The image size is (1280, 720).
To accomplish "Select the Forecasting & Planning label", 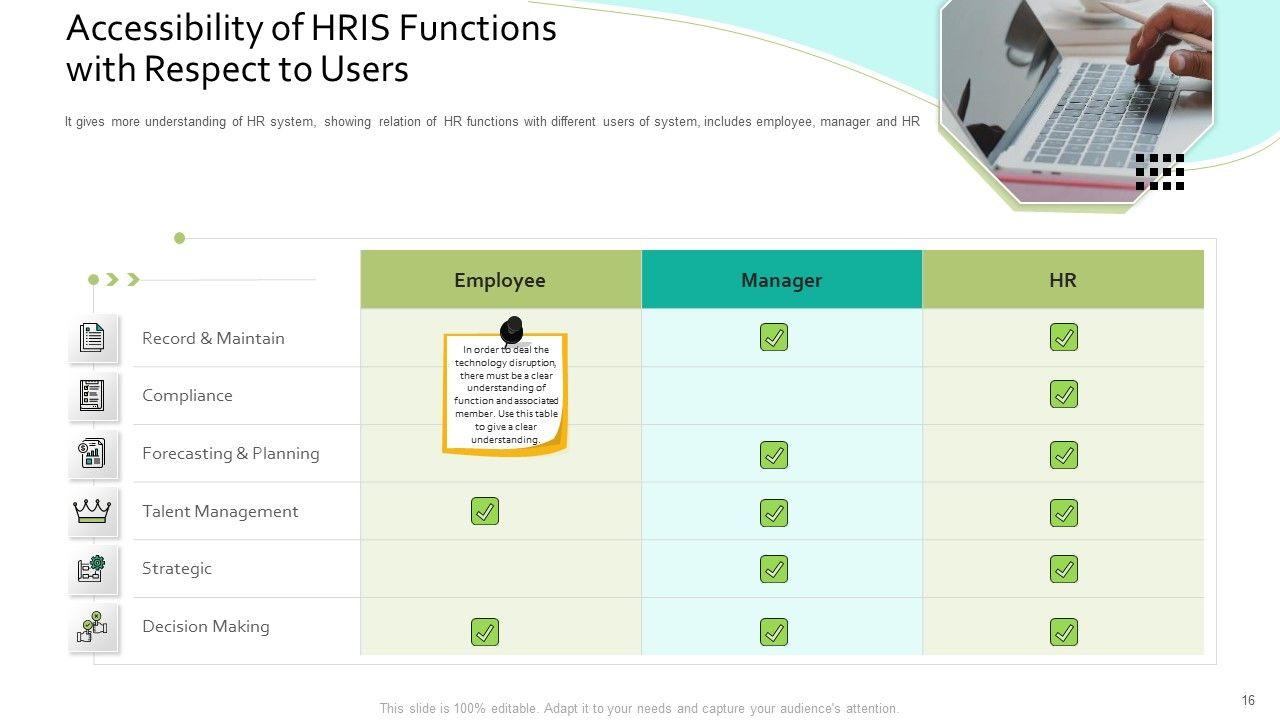I will [231, 454].
